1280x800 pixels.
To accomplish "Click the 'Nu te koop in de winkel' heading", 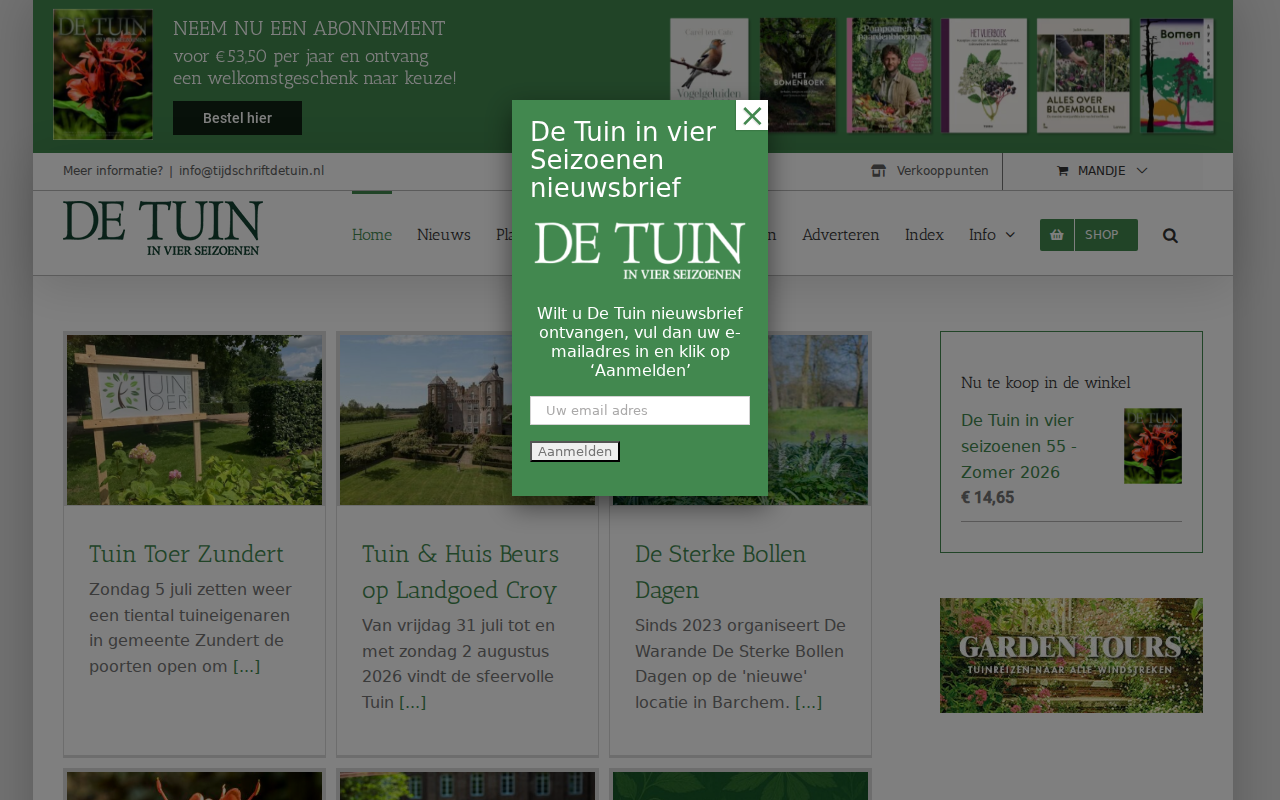I will pyautogui.click(x=1046, y=383).
